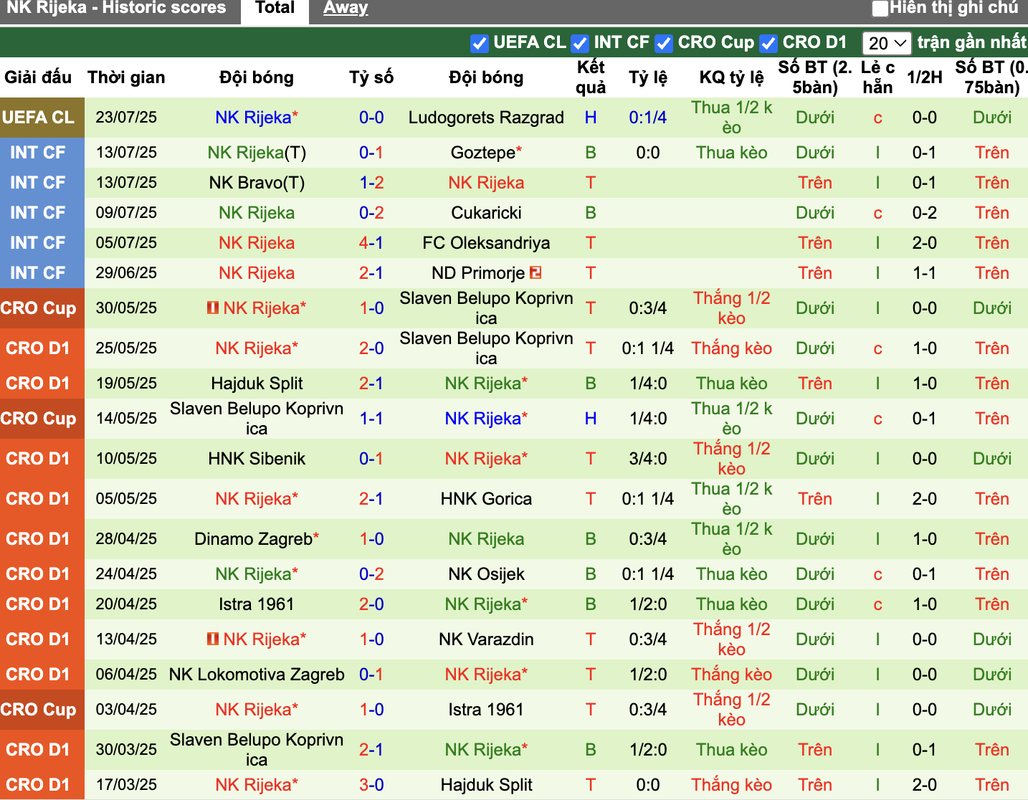Click the NK Rijека - Historic scores title
This screenshot has height=800, width=1028.
click(115, 8)
